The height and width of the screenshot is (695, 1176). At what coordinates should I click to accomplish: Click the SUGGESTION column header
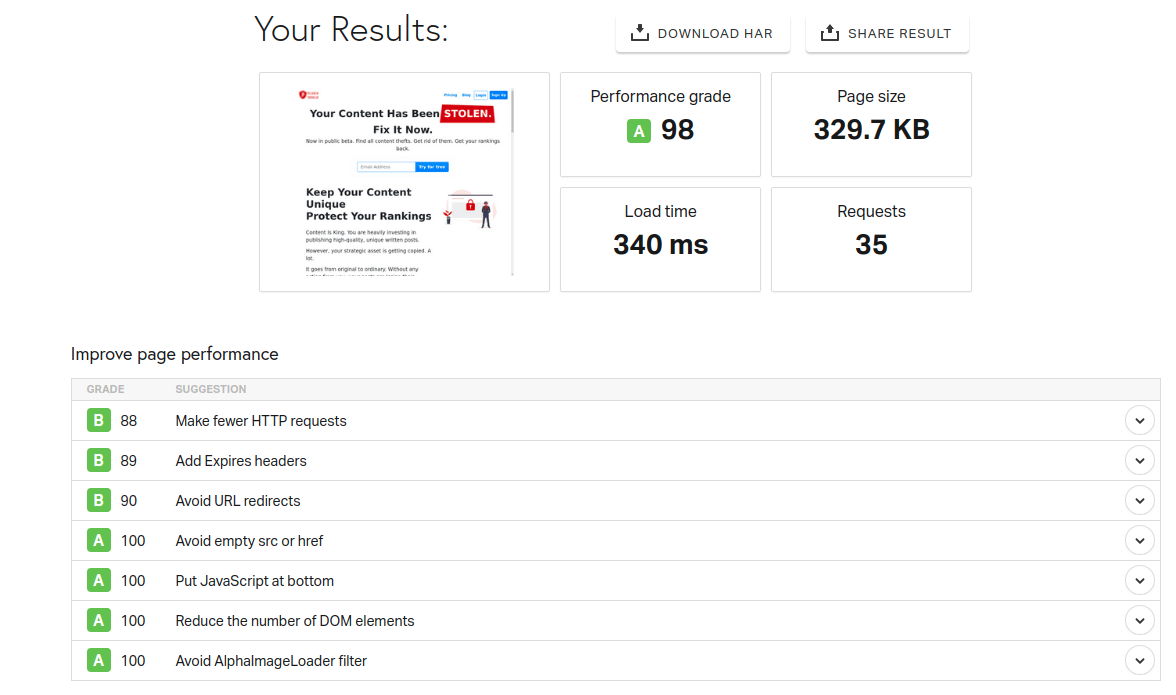[x=211, y=389]
